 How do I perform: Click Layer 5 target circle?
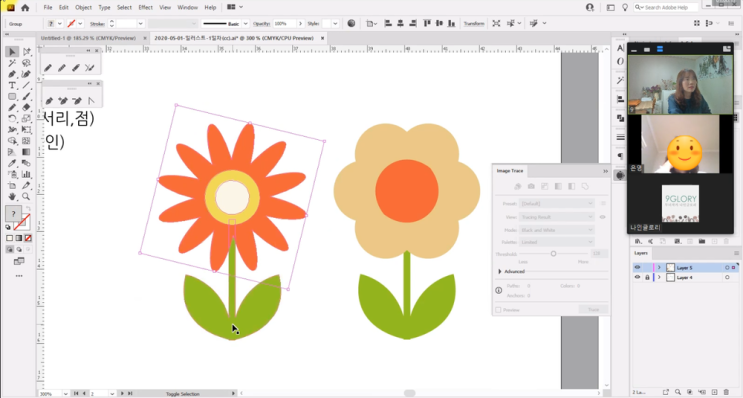[x=727, y=268]
